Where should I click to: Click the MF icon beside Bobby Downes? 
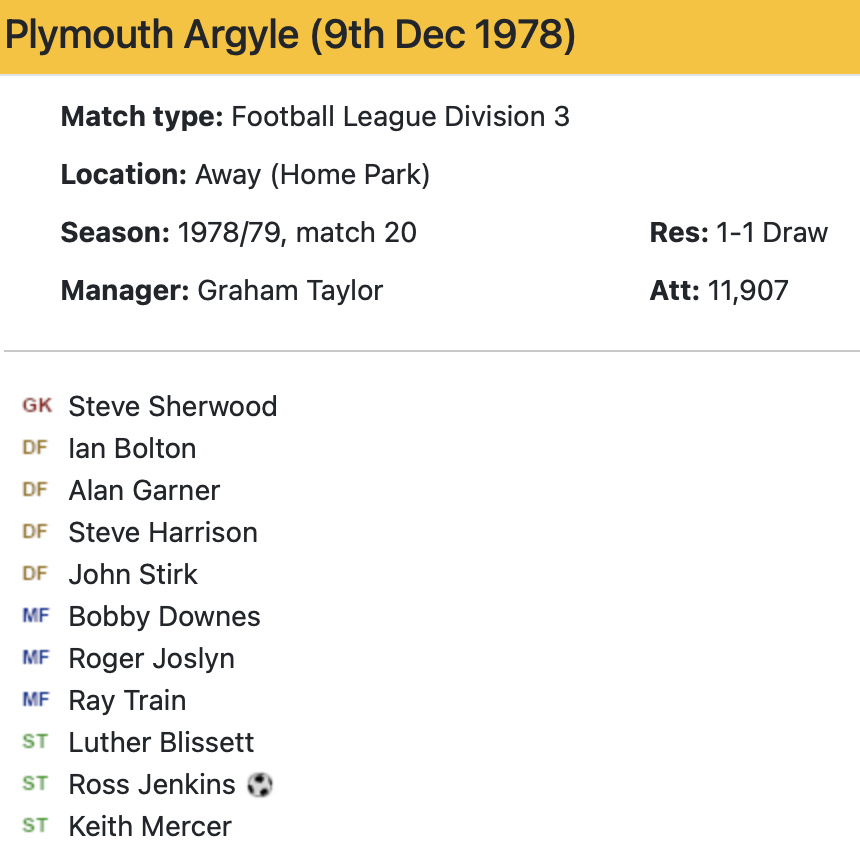click(x=35, y=616)
